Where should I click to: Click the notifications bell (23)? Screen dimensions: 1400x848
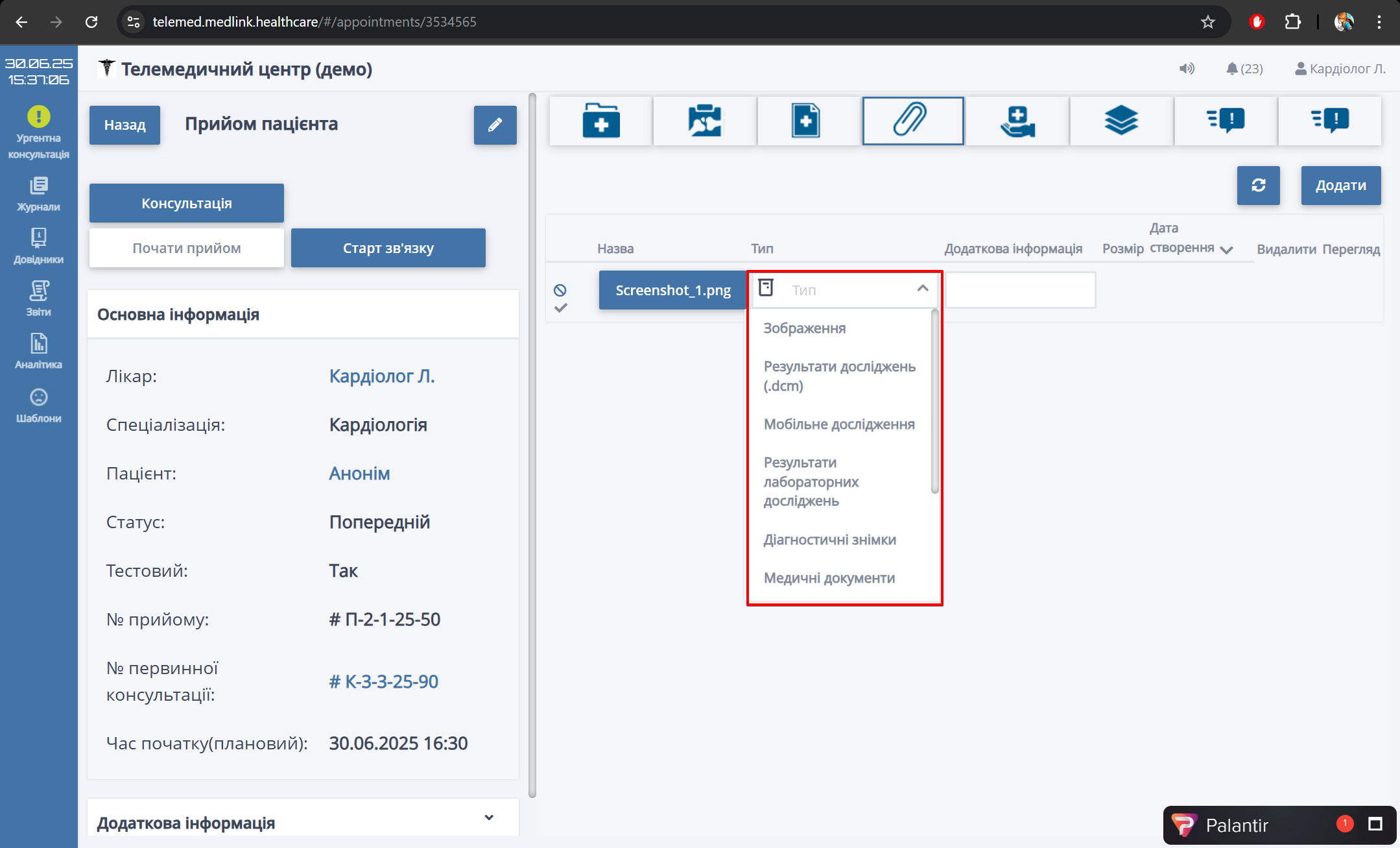(x=1244, y=69)
